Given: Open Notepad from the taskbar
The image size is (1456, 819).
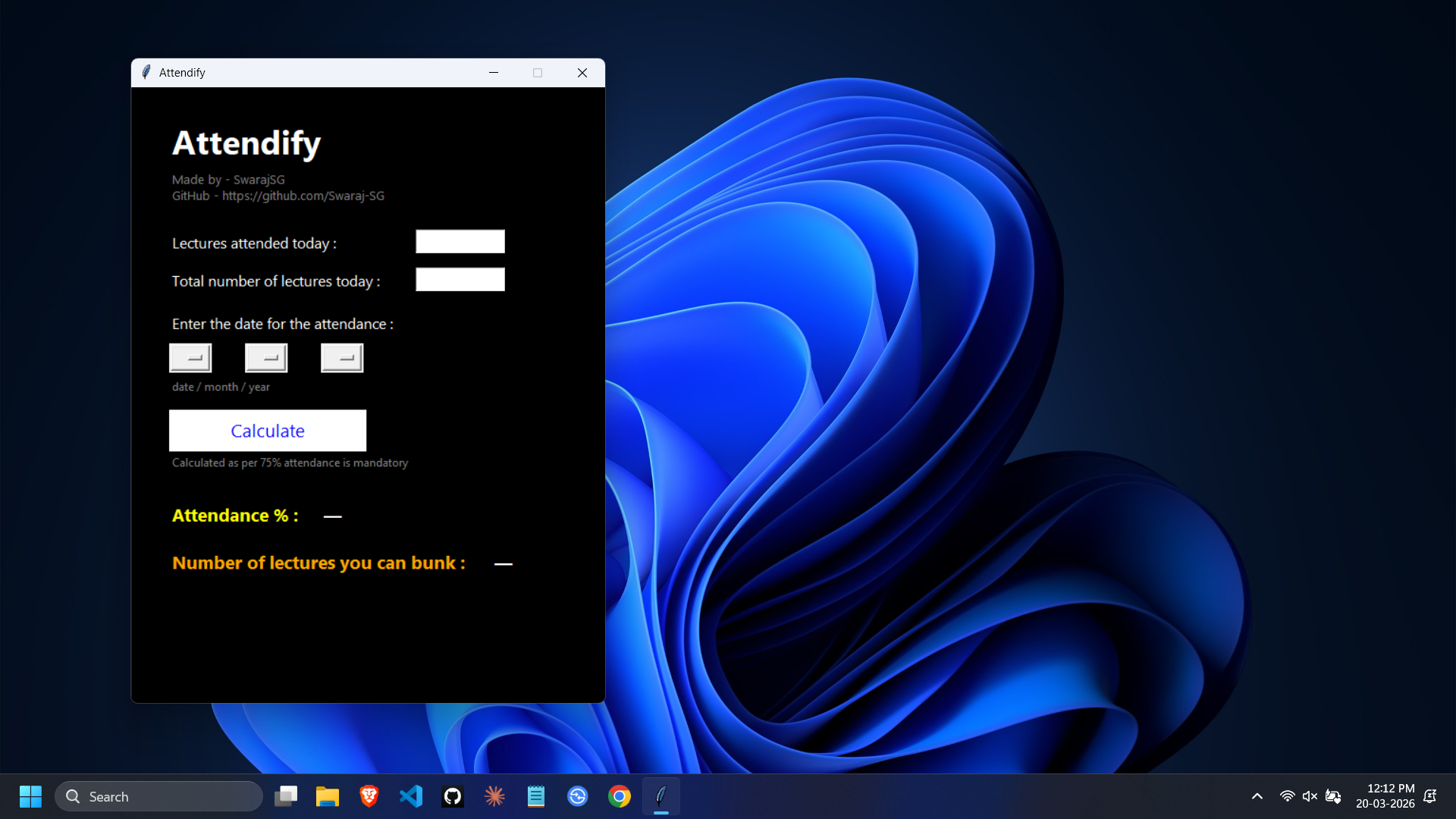Looking at the screenshot, I should pyautogui.click(x=535, y=796).
